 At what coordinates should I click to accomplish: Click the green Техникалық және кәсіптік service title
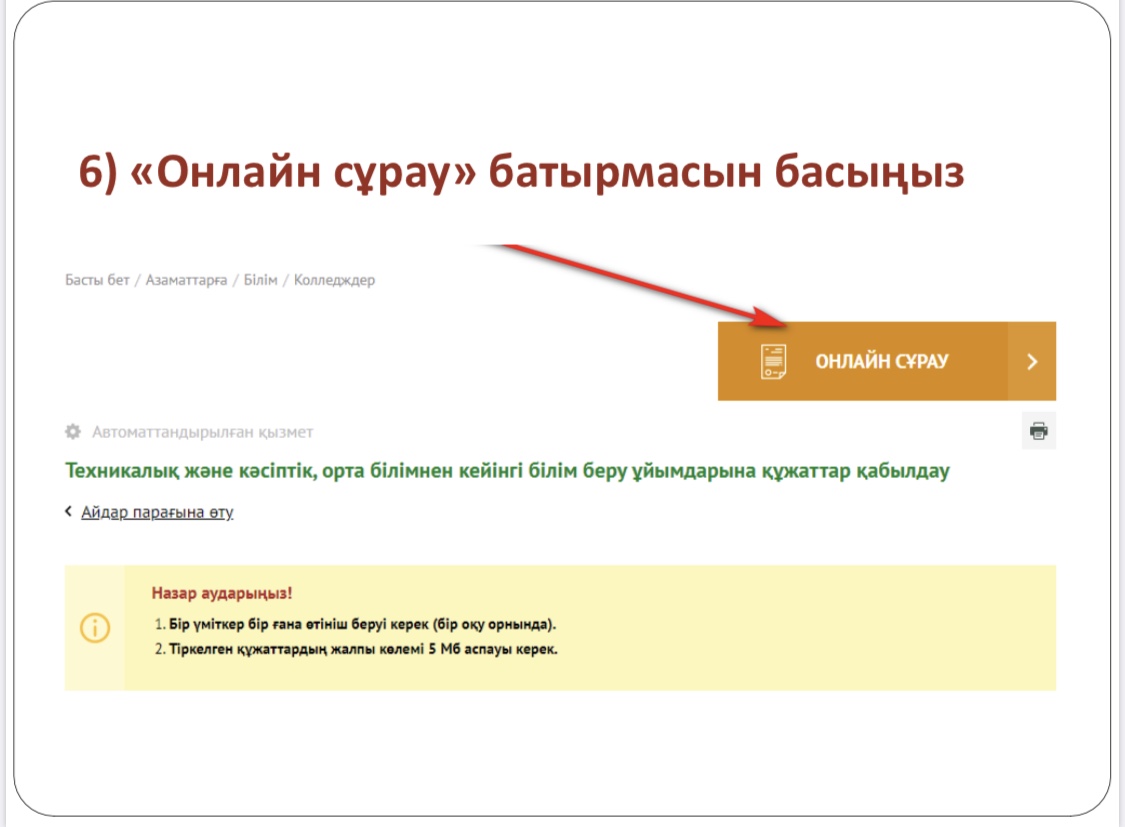(x=506, y=471)
